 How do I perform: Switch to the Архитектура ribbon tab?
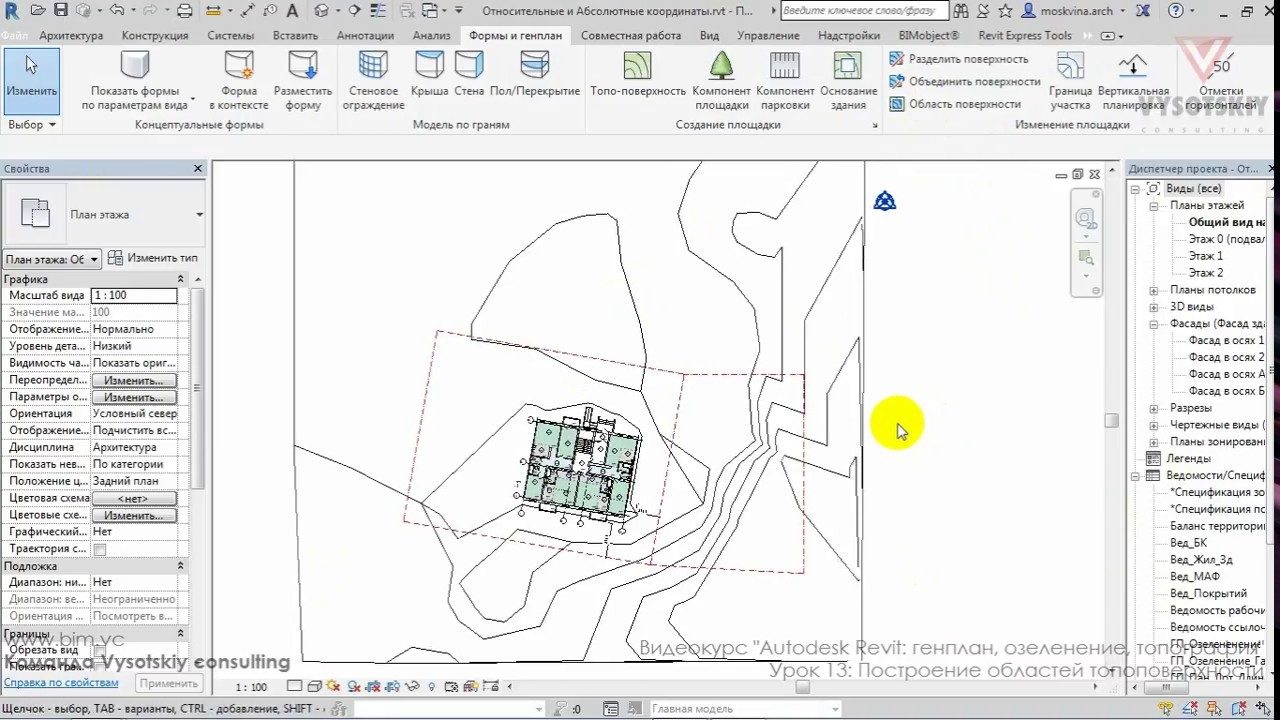(71, 35)
